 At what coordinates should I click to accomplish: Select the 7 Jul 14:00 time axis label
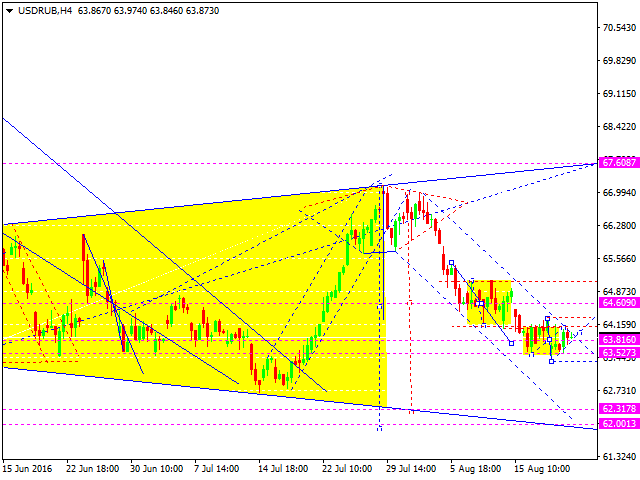(x=216, y=469)
